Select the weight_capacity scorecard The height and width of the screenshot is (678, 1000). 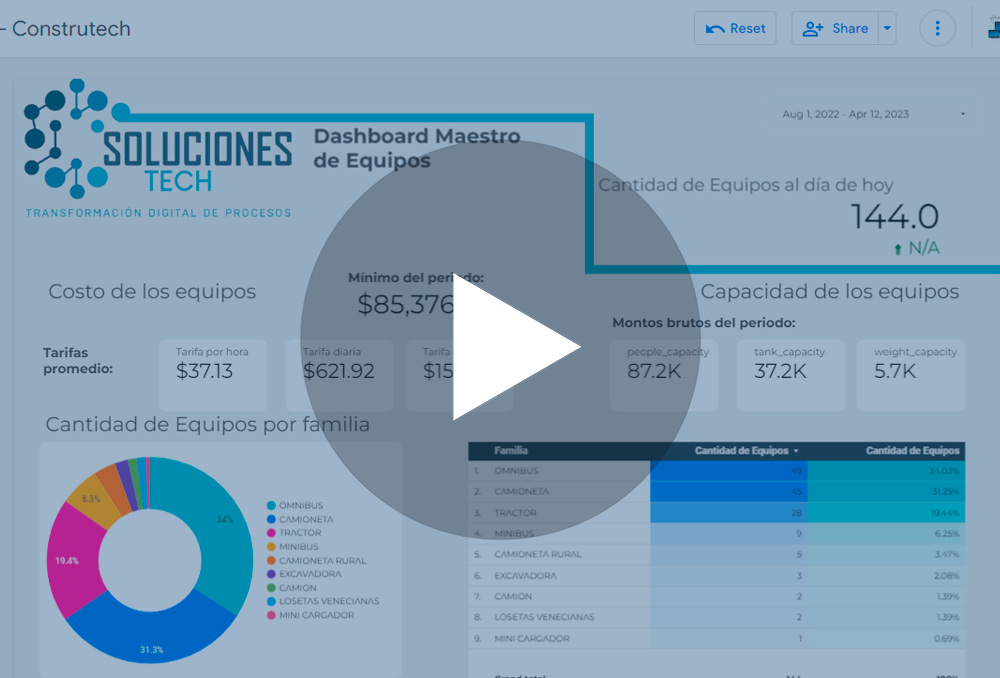pos(910,374)
